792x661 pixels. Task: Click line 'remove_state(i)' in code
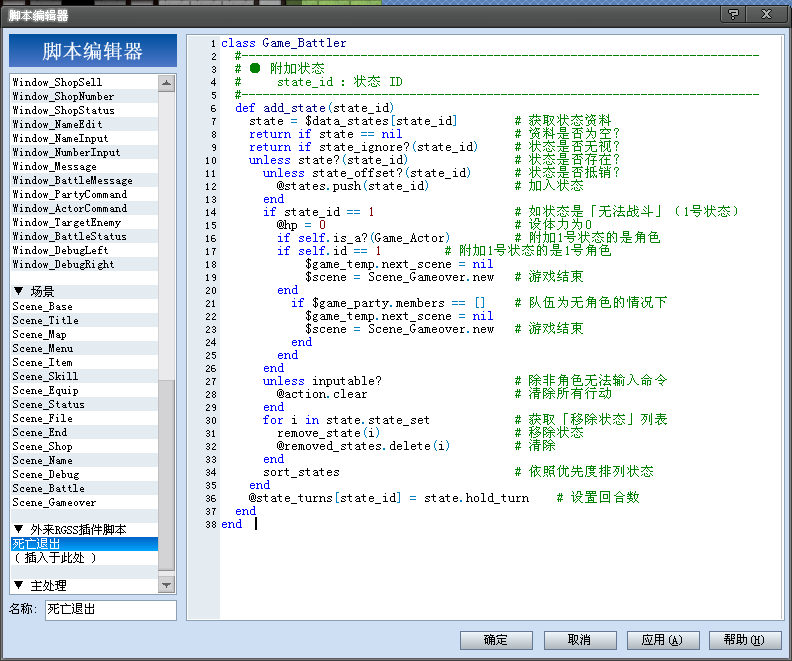pyautogui.click(x=328, y=433)
